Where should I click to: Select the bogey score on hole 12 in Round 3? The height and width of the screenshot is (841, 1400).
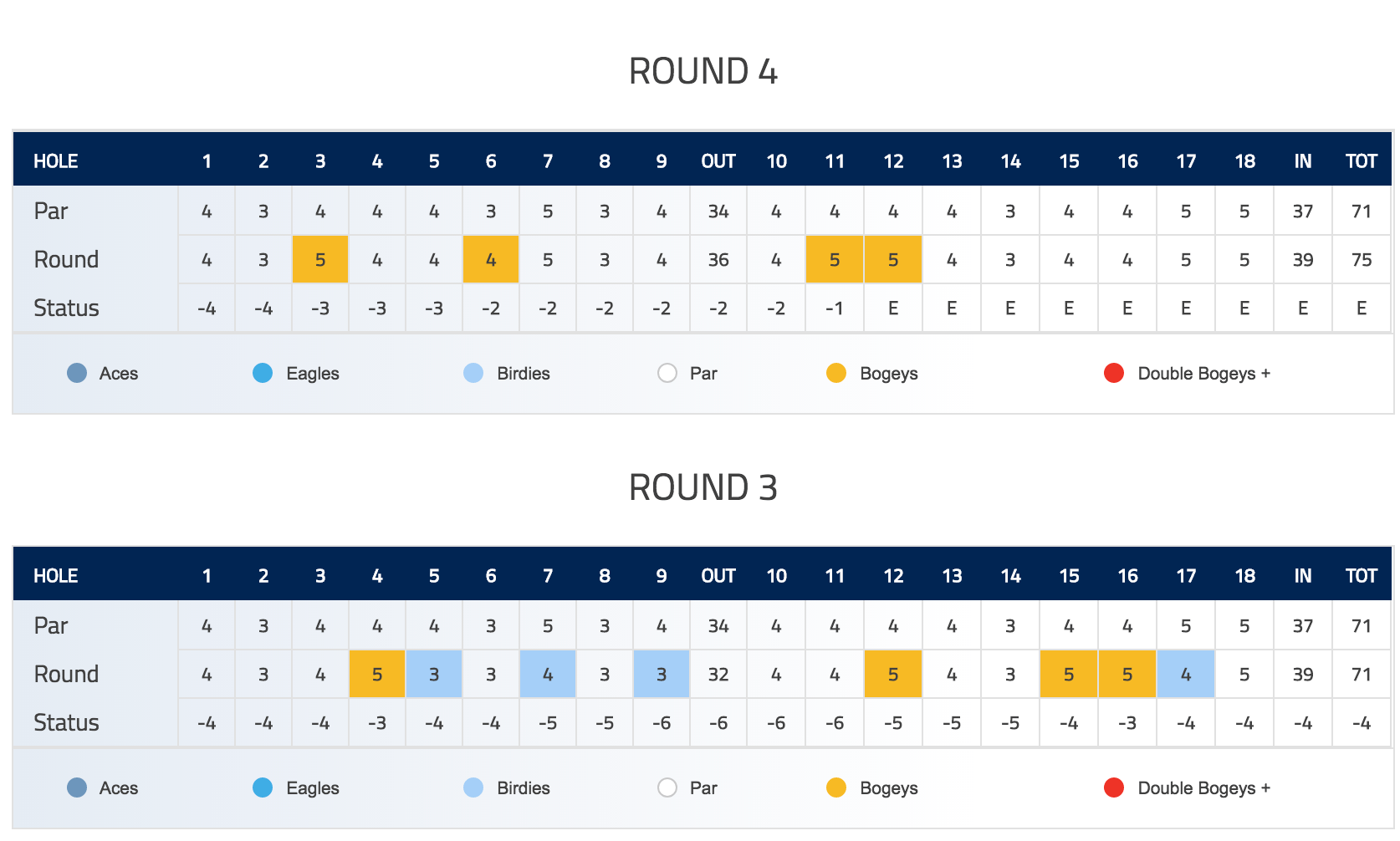[x=893, y=674]
